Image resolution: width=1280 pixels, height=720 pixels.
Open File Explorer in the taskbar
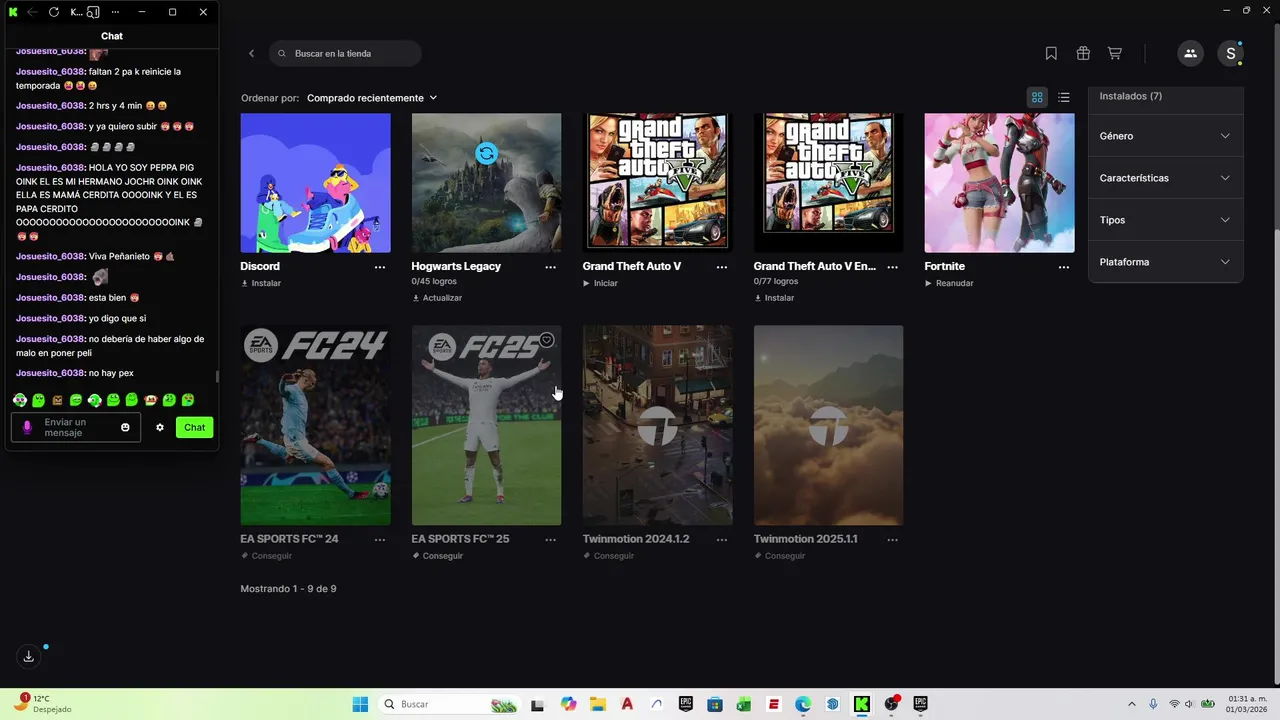(x=598, y=704)
